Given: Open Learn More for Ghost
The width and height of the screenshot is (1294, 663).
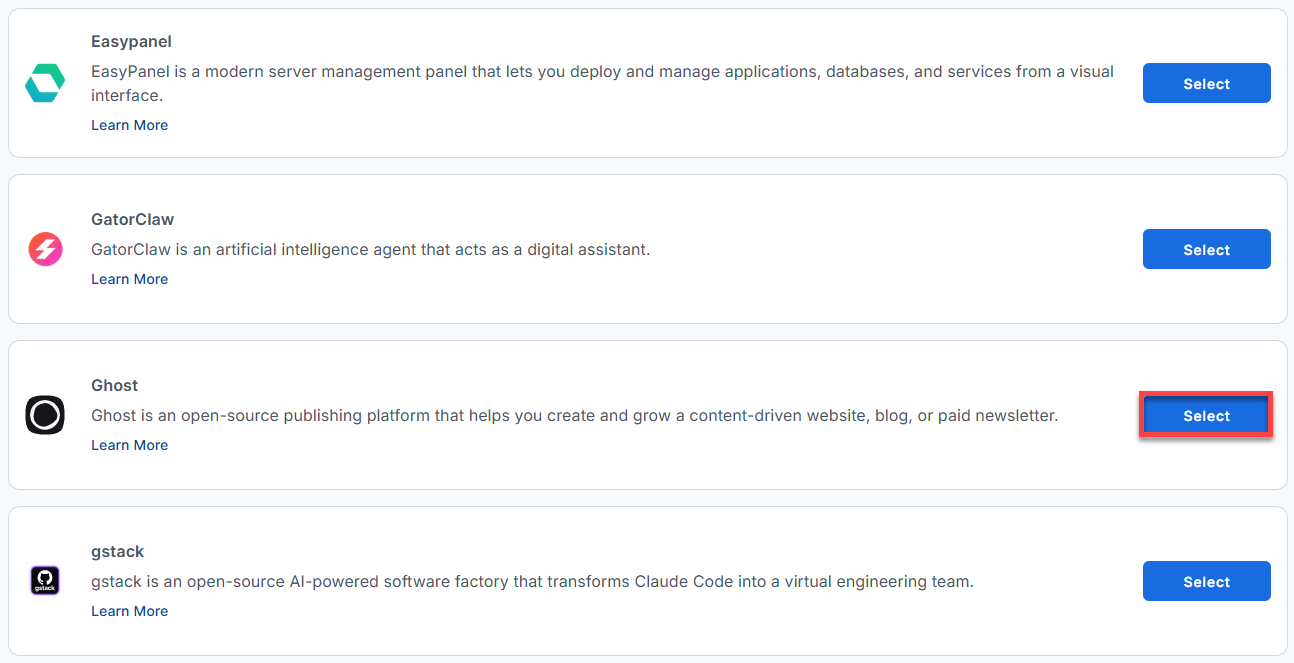Looking at the screenshot, I should pyautogui.click(x=129, y=445).
